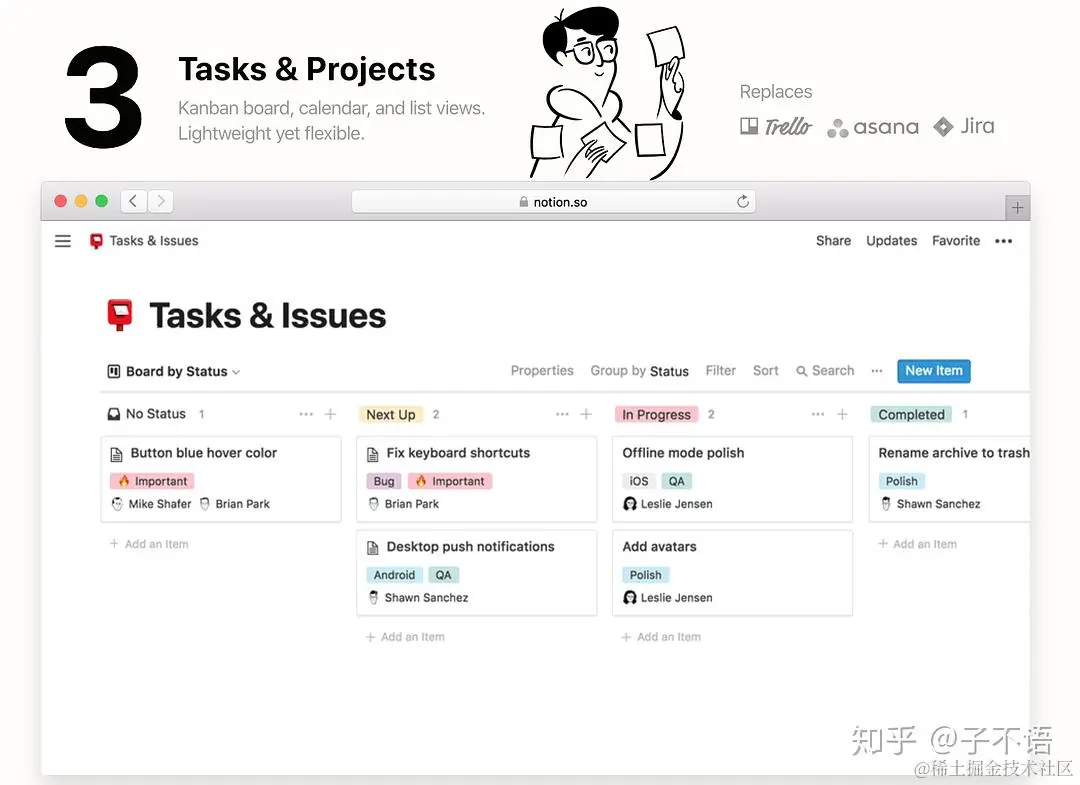This screenshot has width=1080, height=785.
Task: Click the Search field text
Action: click(833, 370)
